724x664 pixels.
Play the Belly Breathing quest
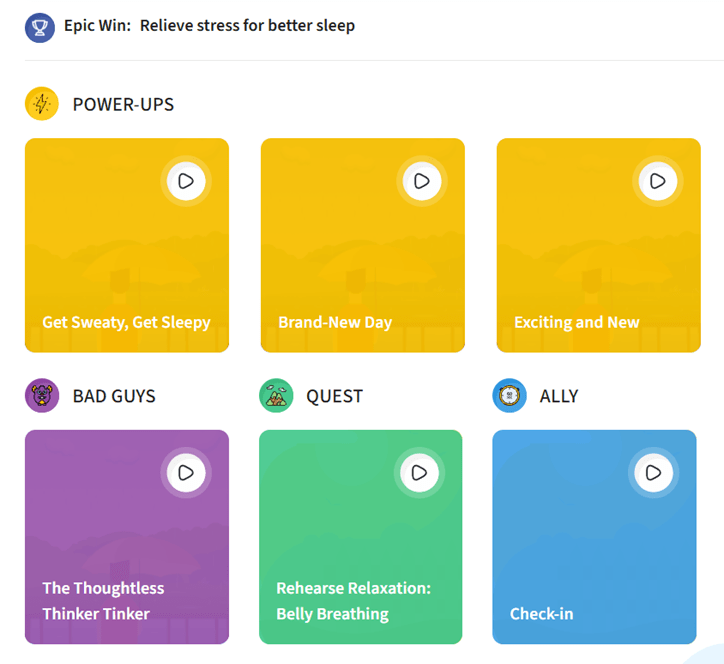[x=420, y=473]
